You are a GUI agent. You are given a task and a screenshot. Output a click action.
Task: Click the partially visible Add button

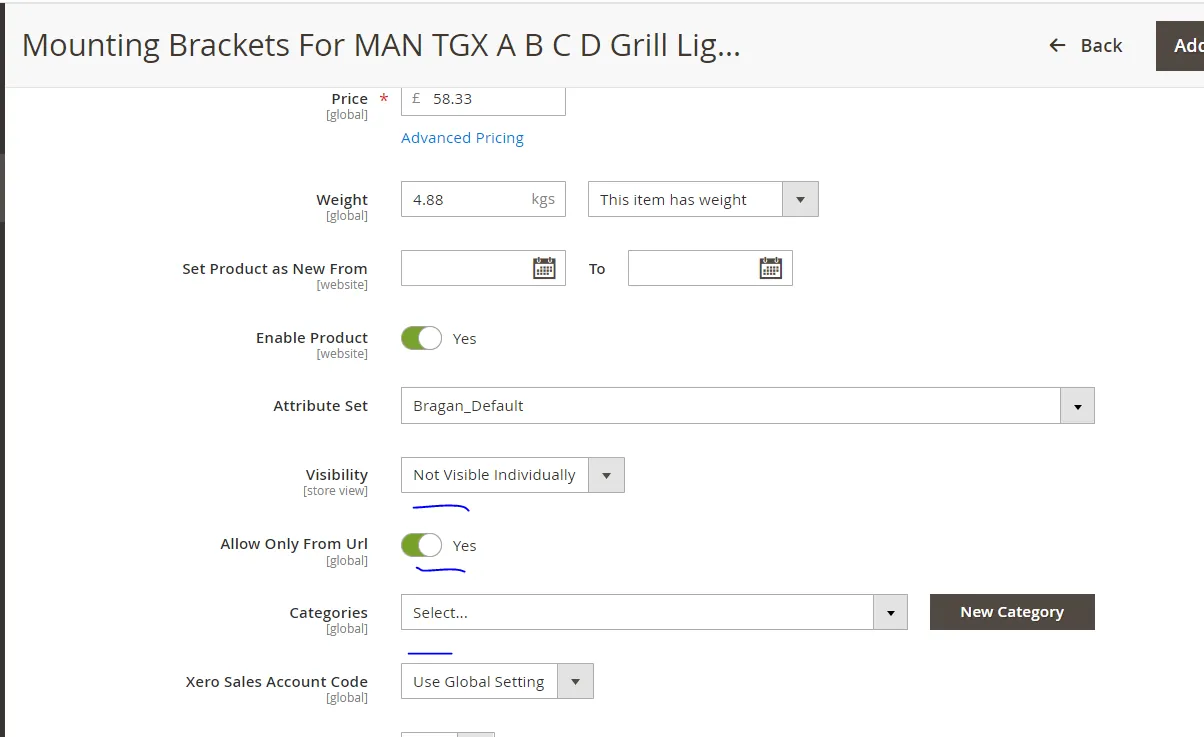click(x=1180, y=46)
